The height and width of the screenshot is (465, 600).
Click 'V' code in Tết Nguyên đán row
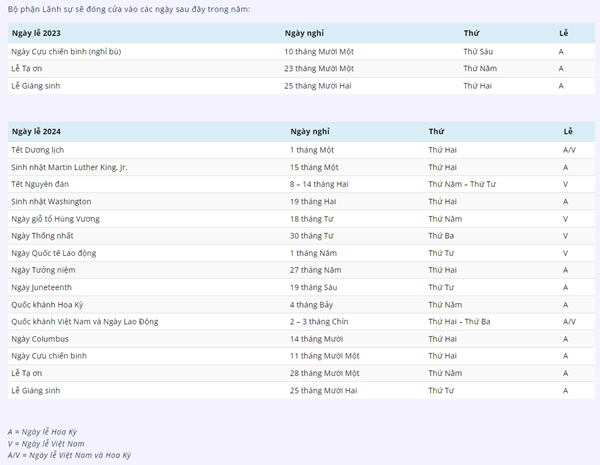coord(565,184)
